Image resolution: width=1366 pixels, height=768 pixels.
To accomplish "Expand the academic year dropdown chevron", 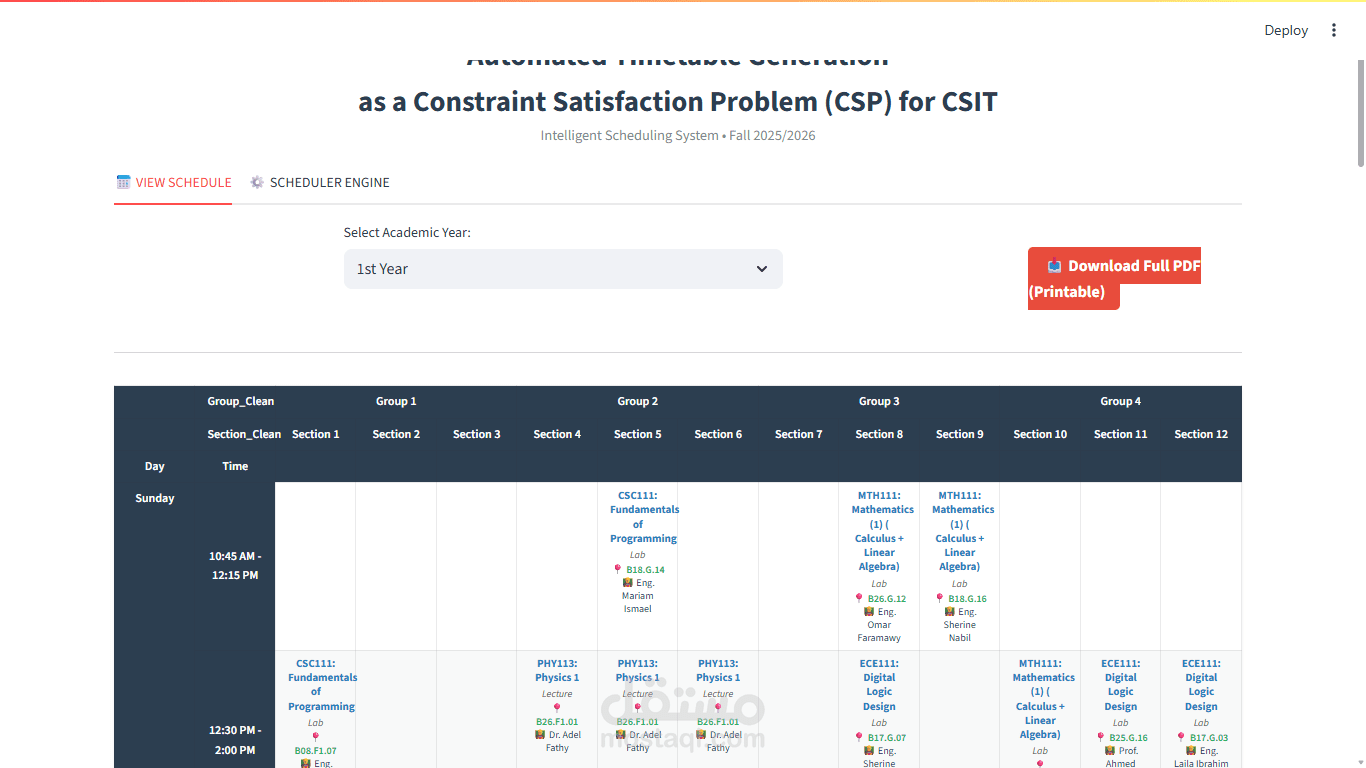I will (762, 269).
